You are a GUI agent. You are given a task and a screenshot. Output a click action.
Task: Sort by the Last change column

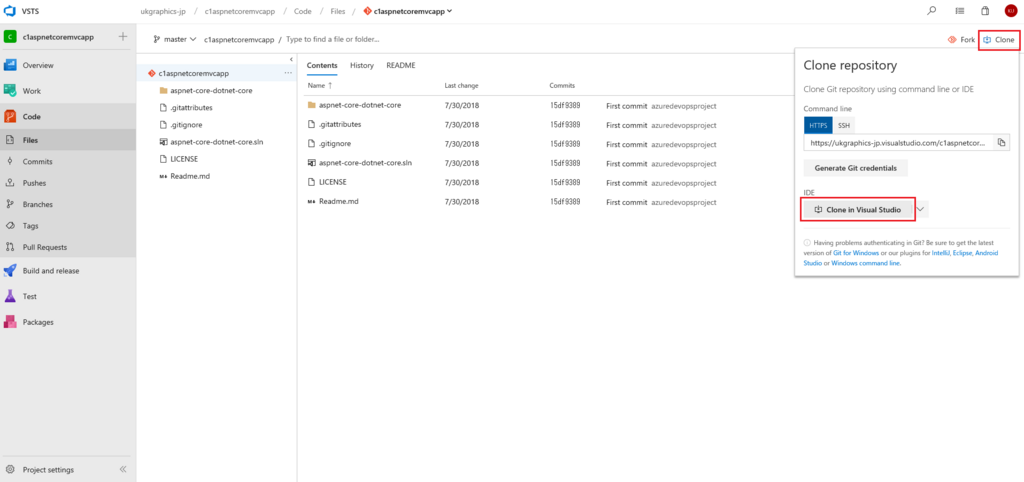(x=461, y=86)
